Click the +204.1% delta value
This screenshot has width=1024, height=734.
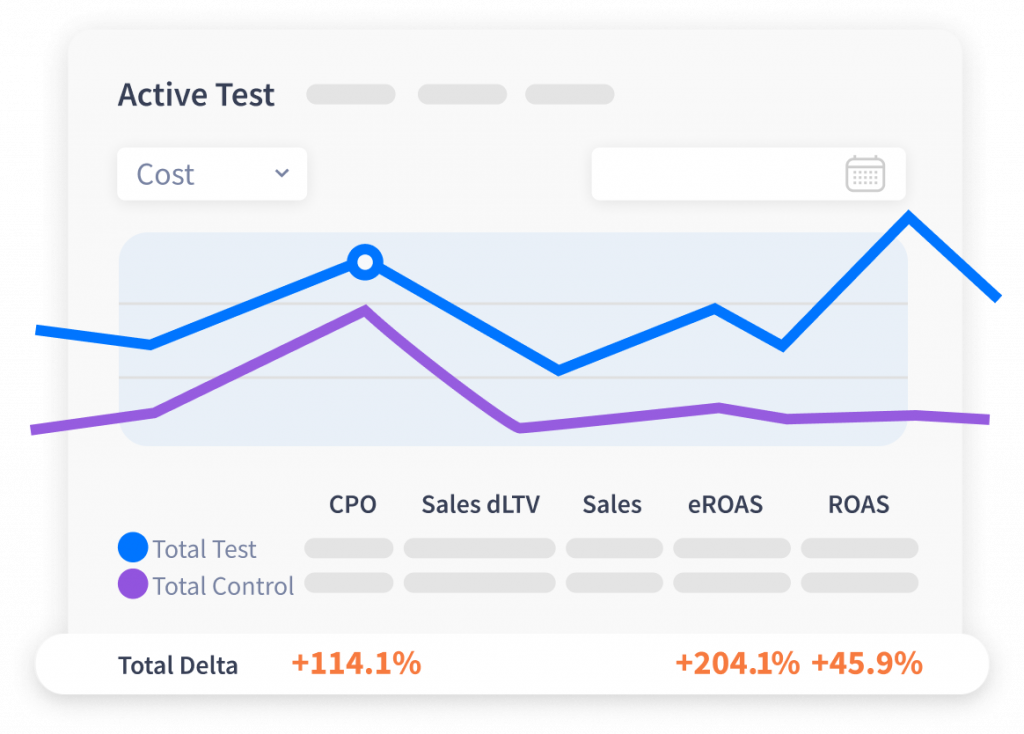coord(737,663)
